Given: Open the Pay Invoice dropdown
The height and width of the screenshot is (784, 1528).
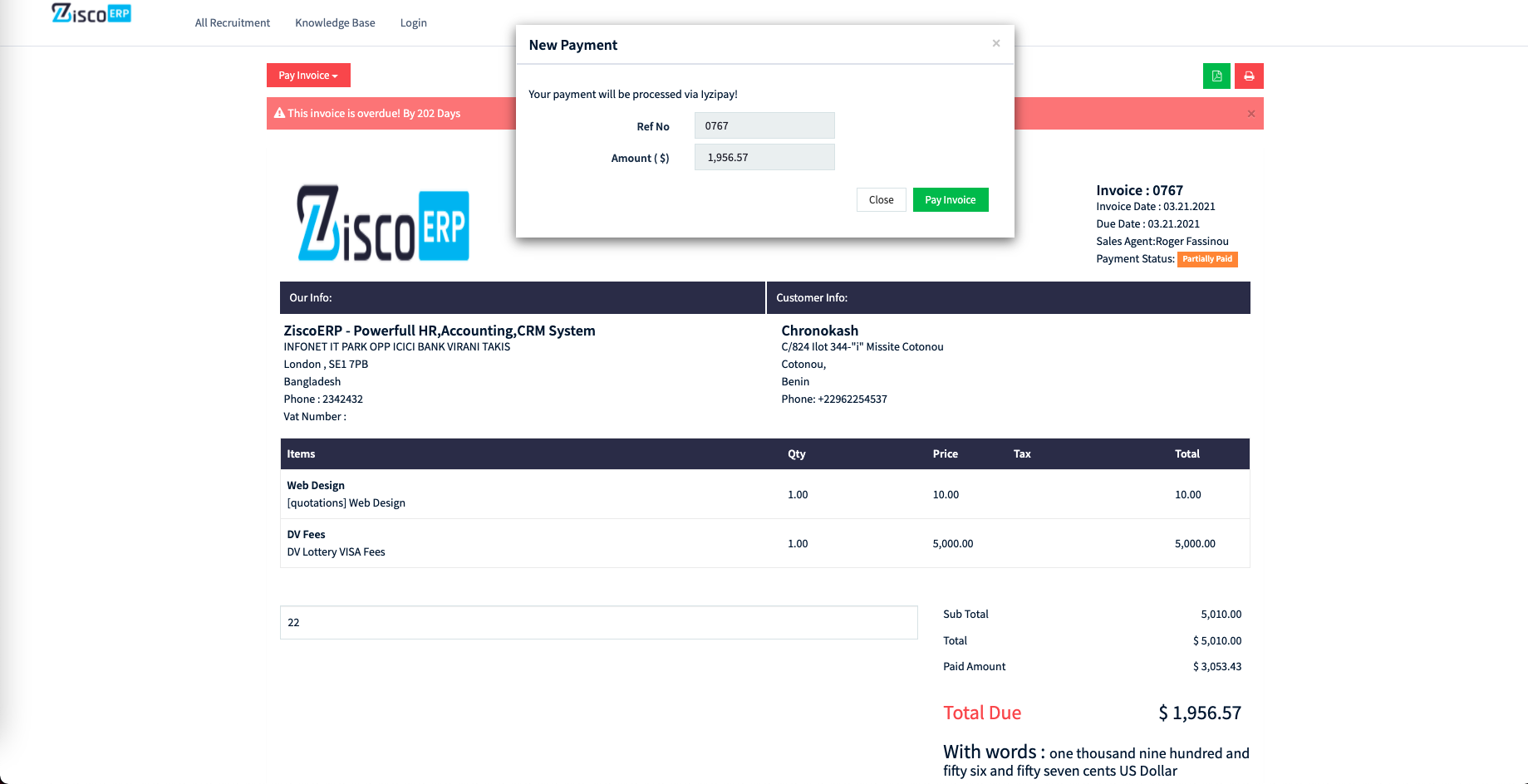Looking at the screenshot, I should (308, 75).
